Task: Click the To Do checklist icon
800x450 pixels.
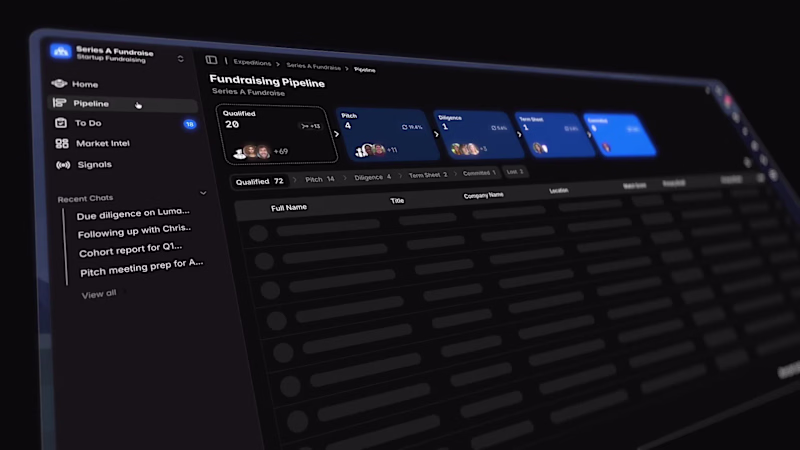Action: (61, 122)
